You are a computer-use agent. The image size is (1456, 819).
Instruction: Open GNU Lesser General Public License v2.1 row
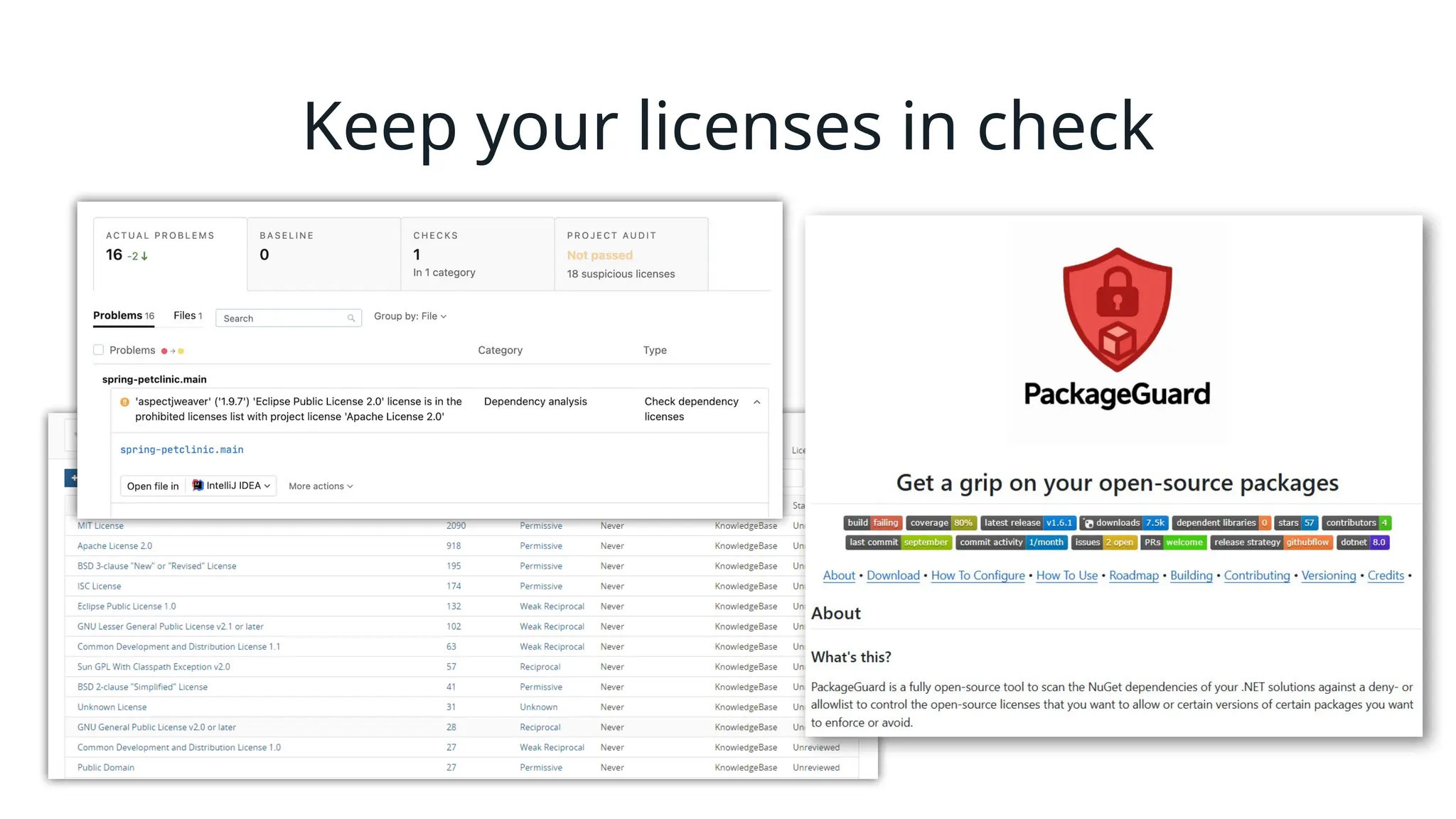[x=170, y=627]
